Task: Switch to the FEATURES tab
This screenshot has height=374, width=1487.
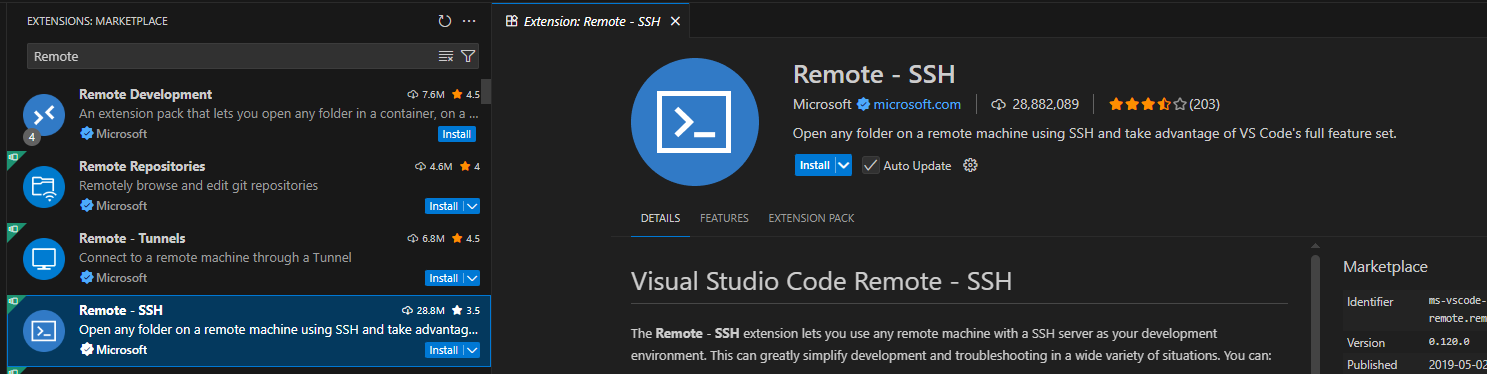Action: point(724,218)
